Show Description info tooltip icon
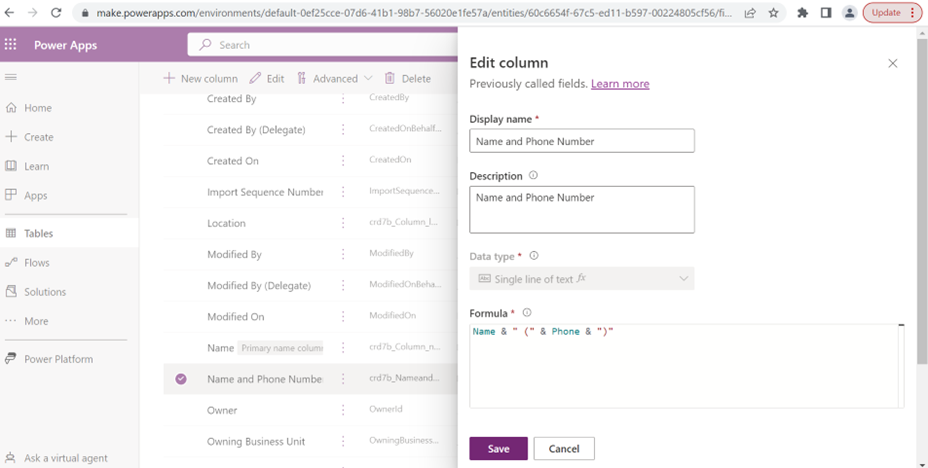 point(533,176)
